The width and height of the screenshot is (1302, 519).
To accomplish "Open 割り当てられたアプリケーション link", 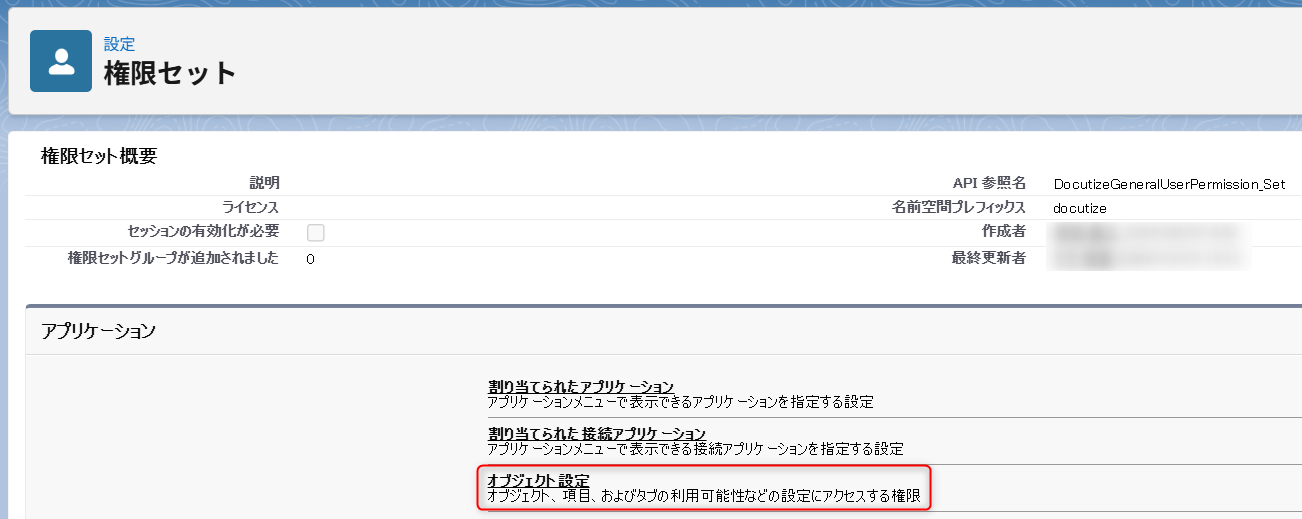I will 580,387.
